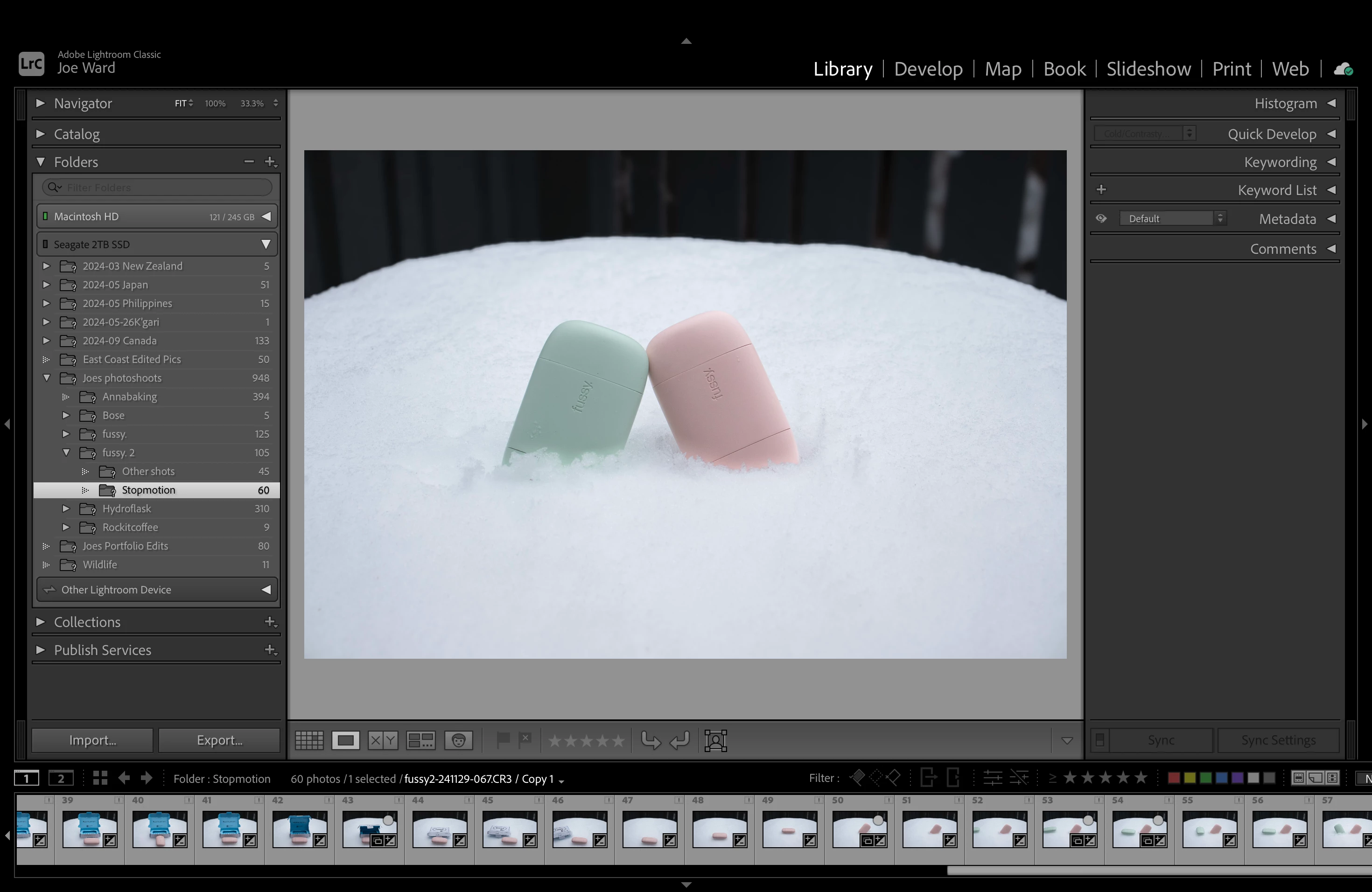Click the draw face region tool

coord(715,740)
